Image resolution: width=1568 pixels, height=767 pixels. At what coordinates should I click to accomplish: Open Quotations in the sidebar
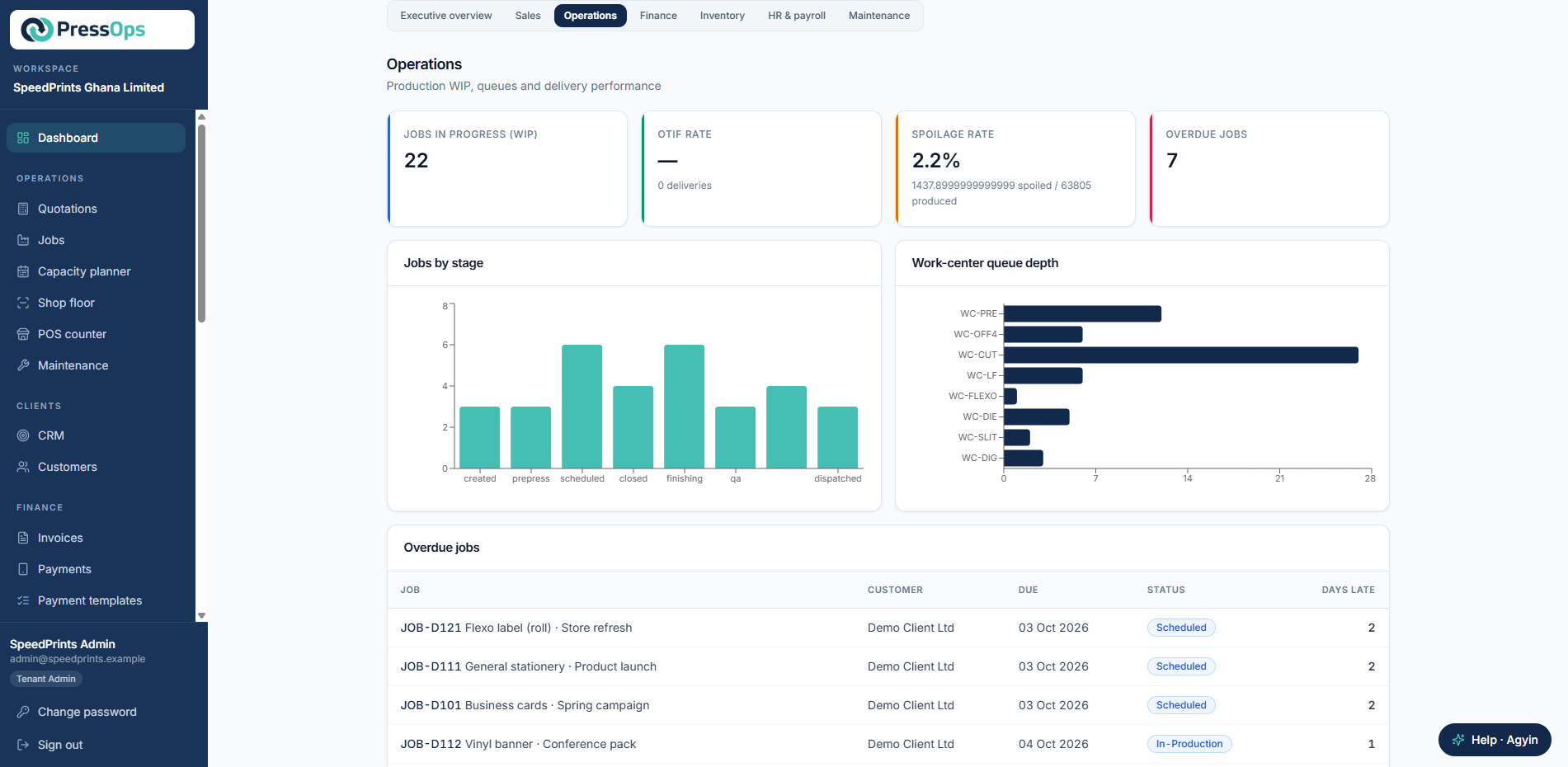[x=96, y=209]
